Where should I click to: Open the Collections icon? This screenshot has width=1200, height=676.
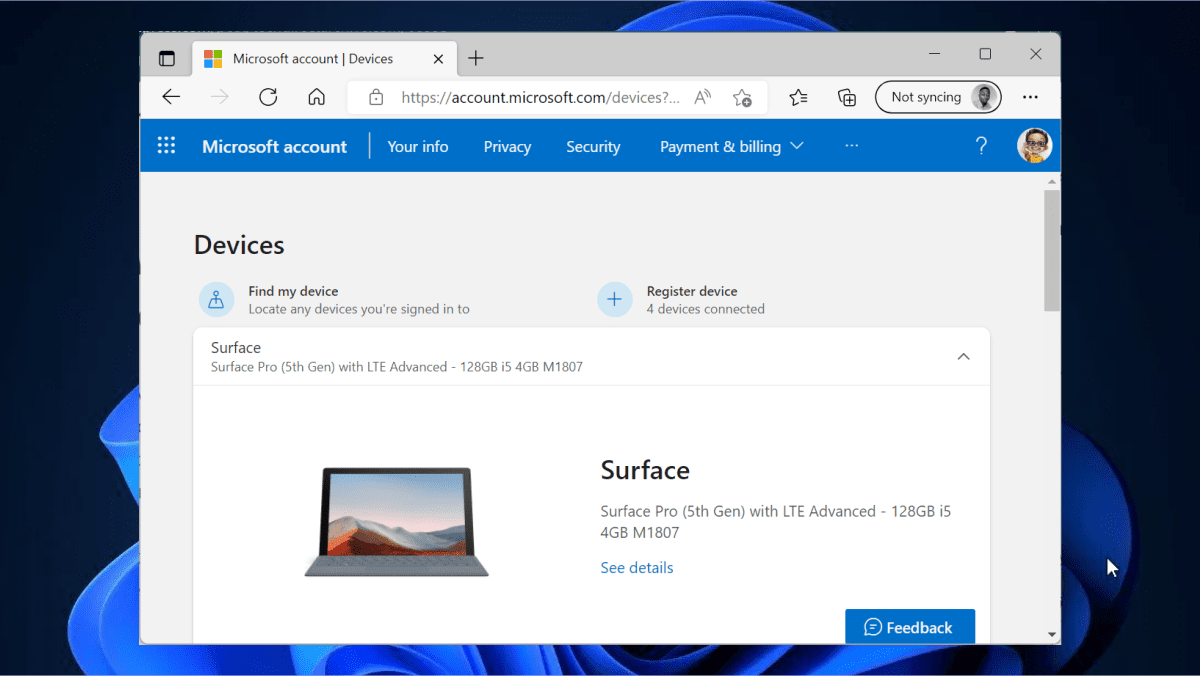[x=847, y=97]
